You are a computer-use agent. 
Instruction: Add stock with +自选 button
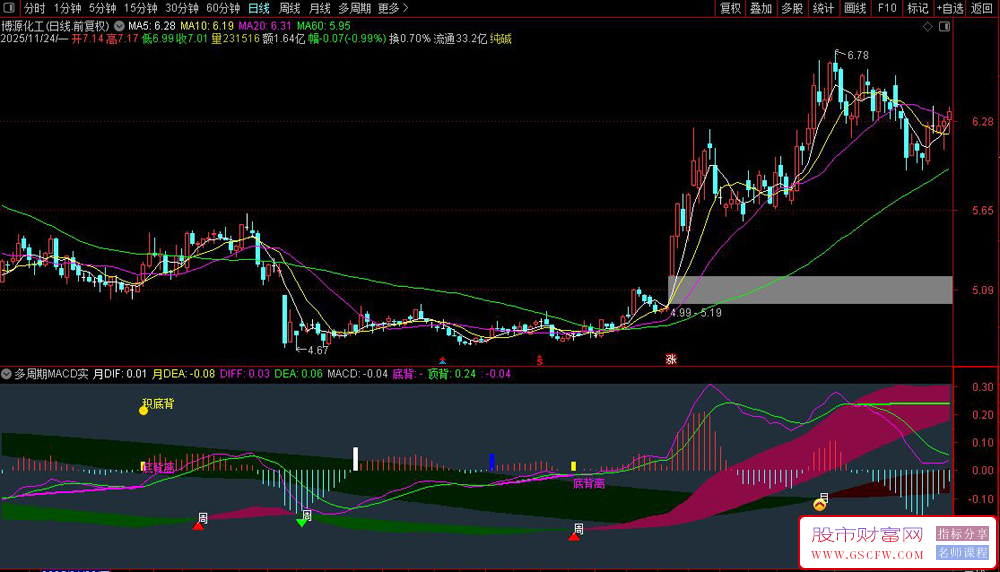pyautogui.click(x=950, y=8)
